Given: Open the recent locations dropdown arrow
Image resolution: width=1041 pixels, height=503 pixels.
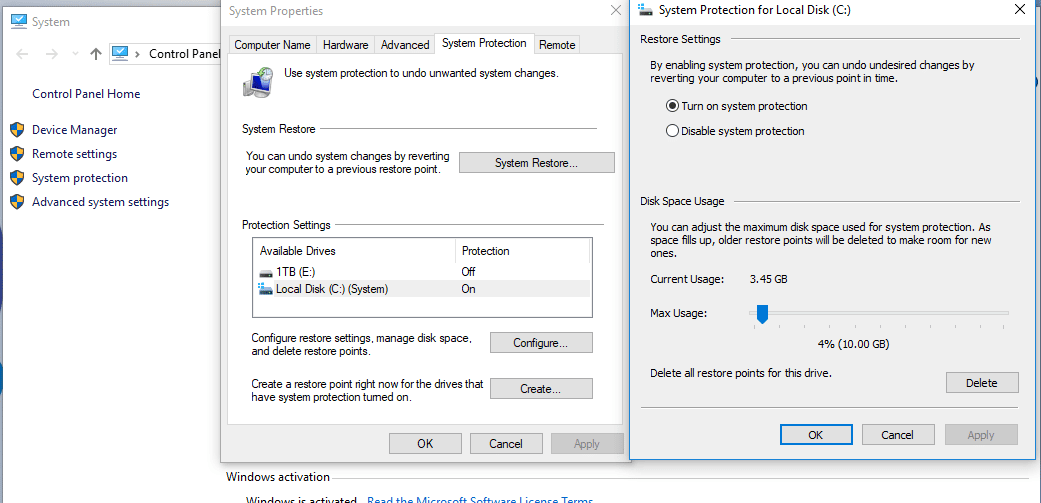Looking at the screenshot, I should click(75, 54).
